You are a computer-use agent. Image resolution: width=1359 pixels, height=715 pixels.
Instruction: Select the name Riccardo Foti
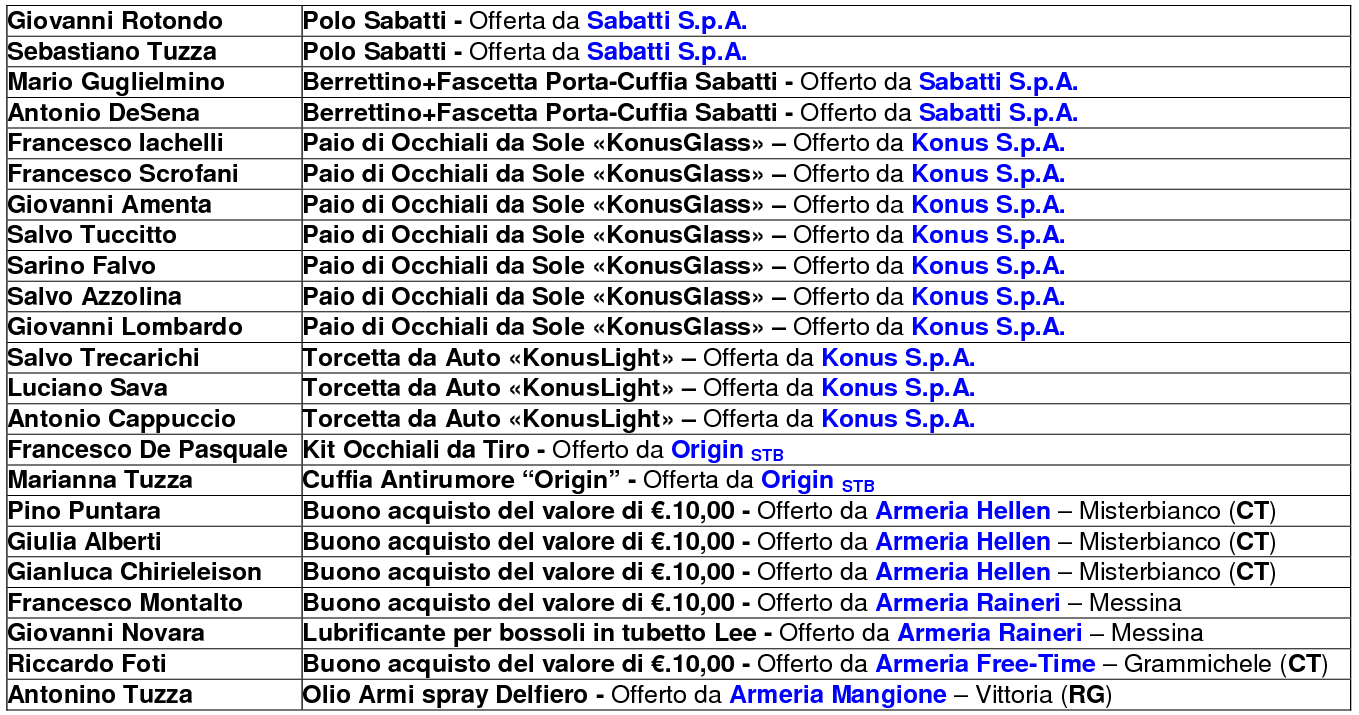[x=87, y=664]
